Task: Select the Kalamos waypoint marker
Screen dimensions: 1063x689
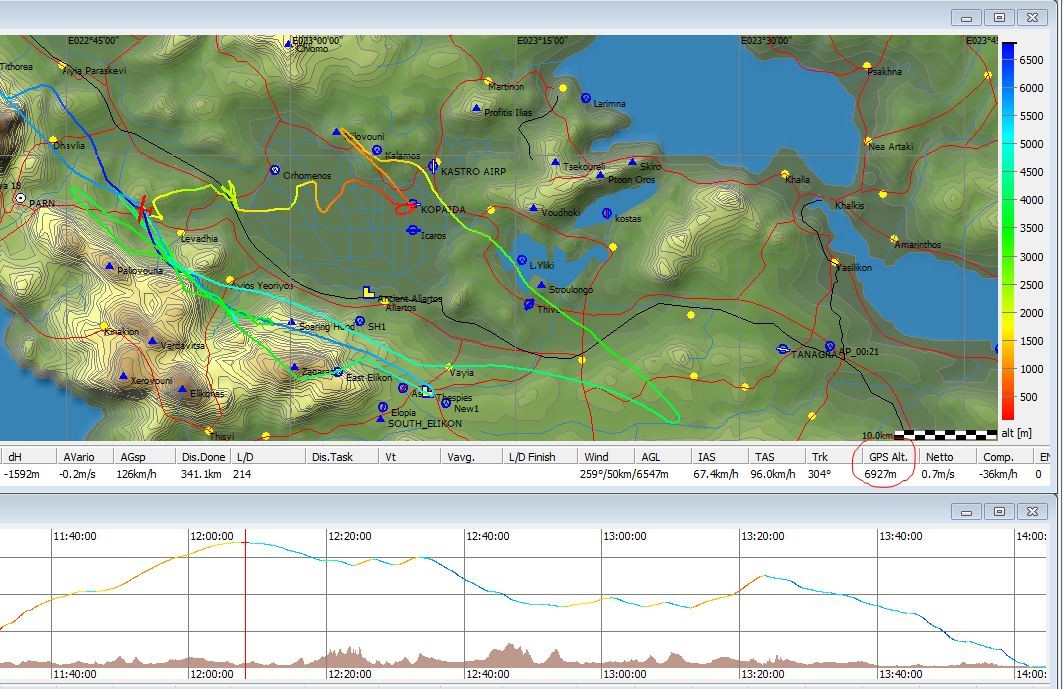Action: coord(377,151)
